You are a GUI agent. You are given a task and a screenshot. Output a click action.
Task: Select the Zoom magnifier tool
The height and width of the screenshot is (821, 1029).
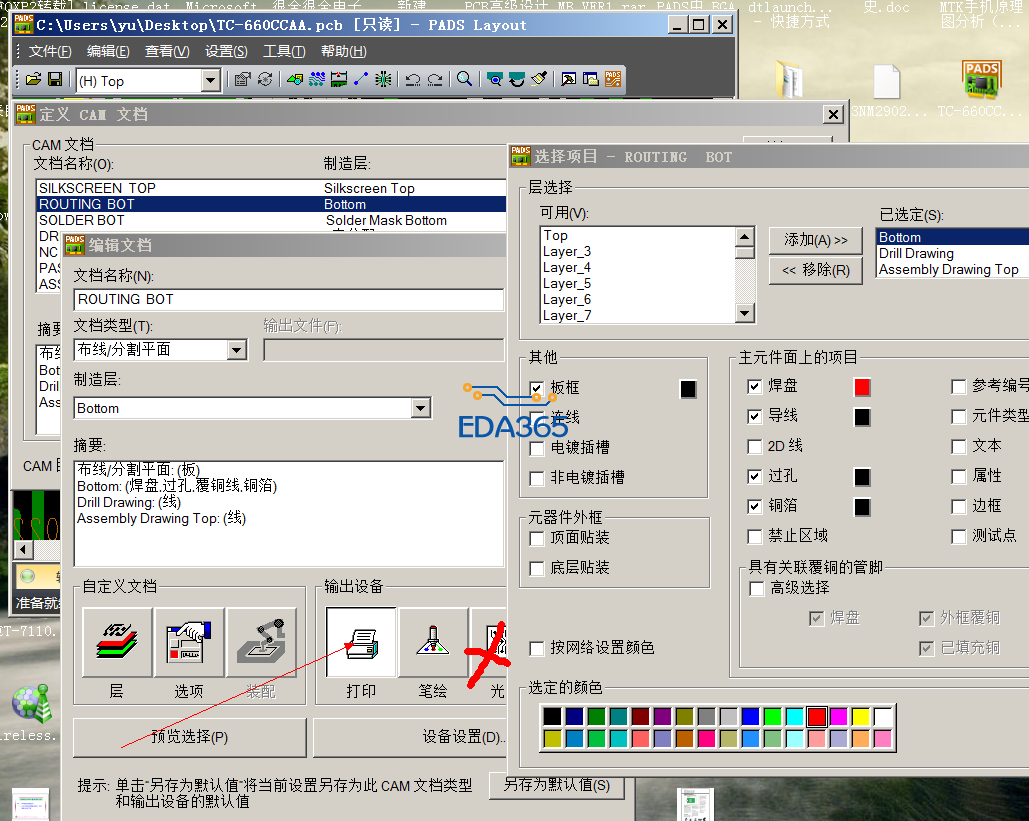point(464,80)
